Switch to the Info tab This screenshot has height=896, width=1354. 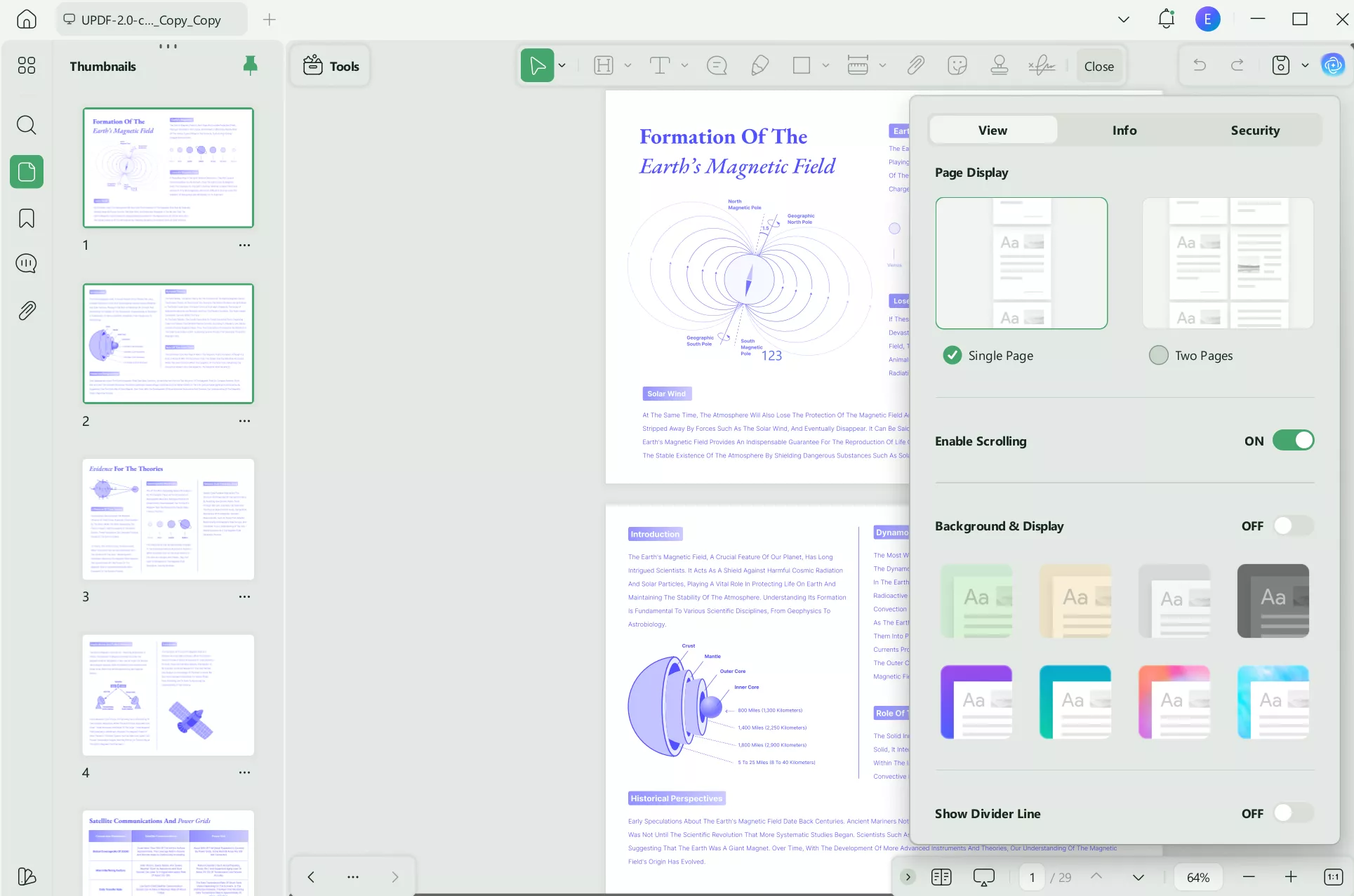(x=1124, y=130)
